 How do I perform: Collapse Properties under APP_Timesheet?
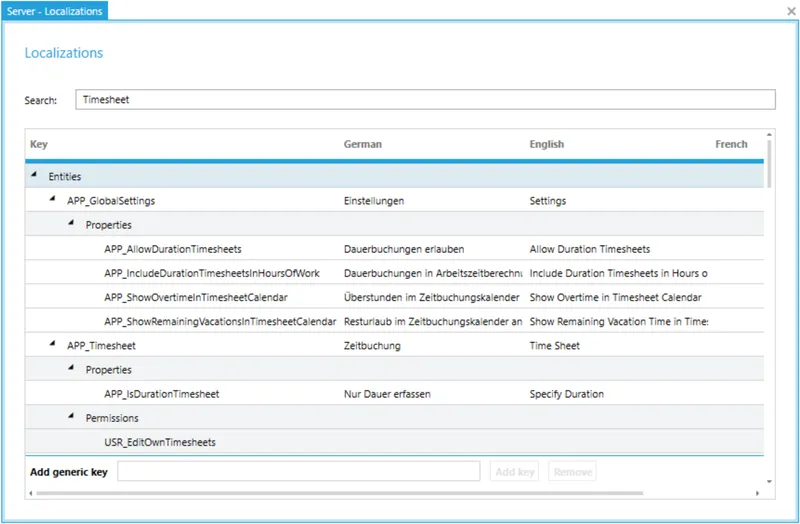tap(71, 369)
